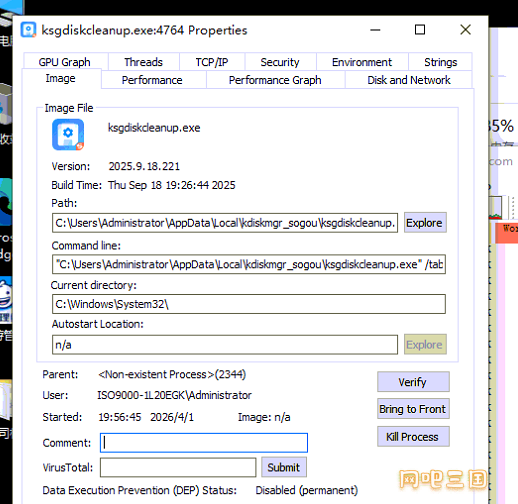
Task: Switch to the Performance tab
Action: (152, 80)
